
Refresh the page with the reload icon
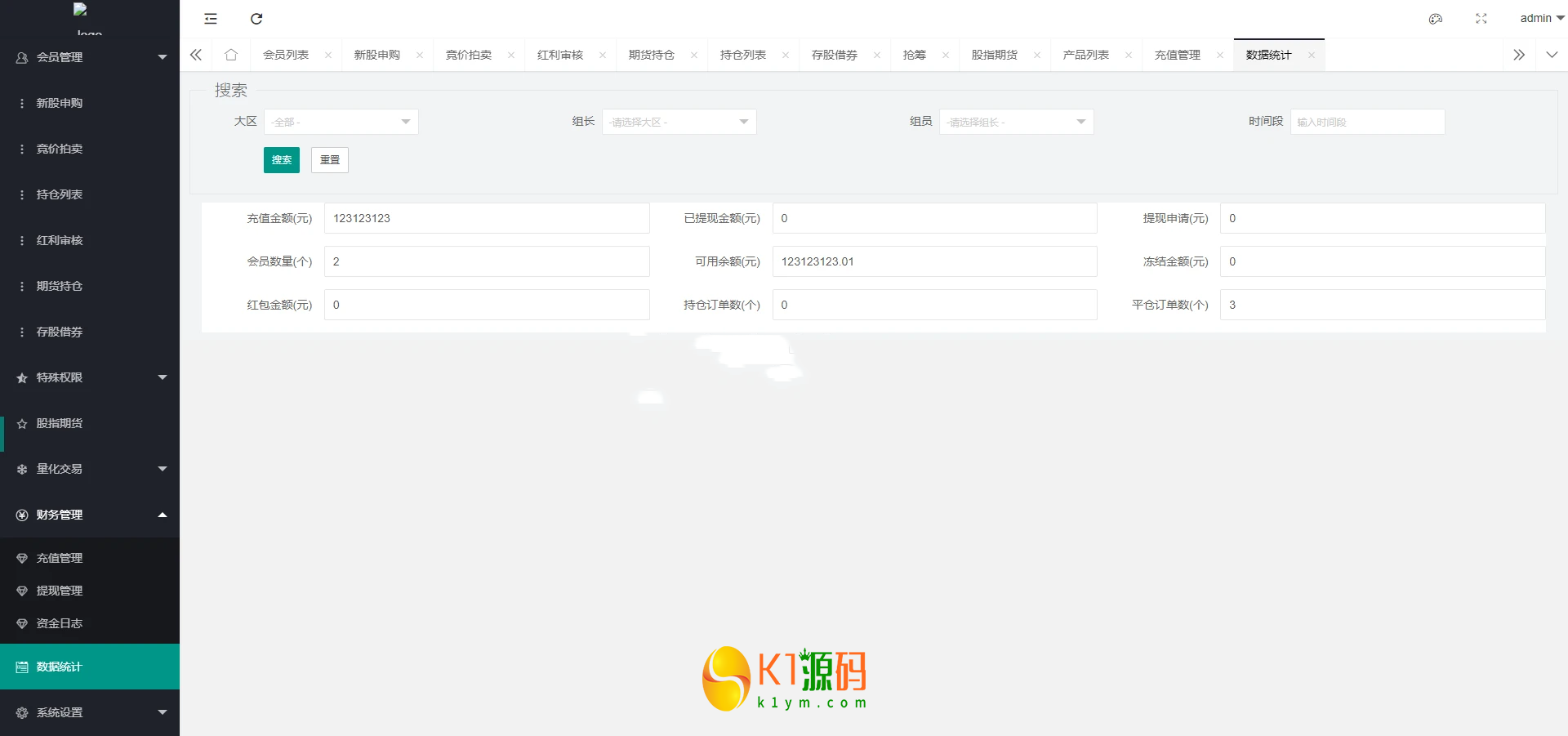click(x=256, y=19)
